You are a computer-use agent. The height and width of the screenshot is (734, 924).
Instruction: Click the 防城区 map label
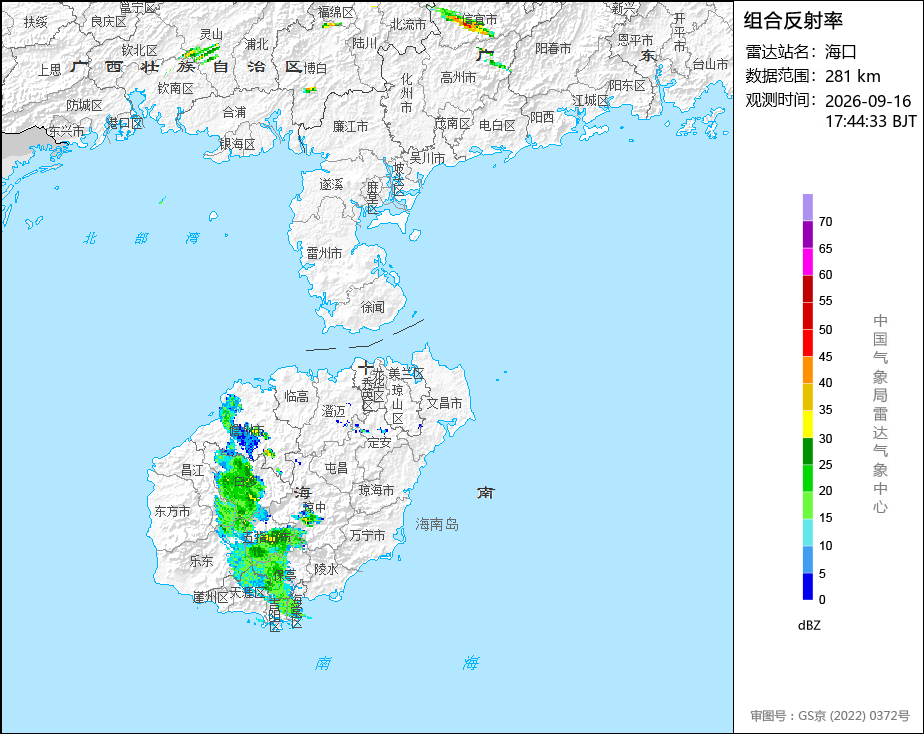(84, 105)
